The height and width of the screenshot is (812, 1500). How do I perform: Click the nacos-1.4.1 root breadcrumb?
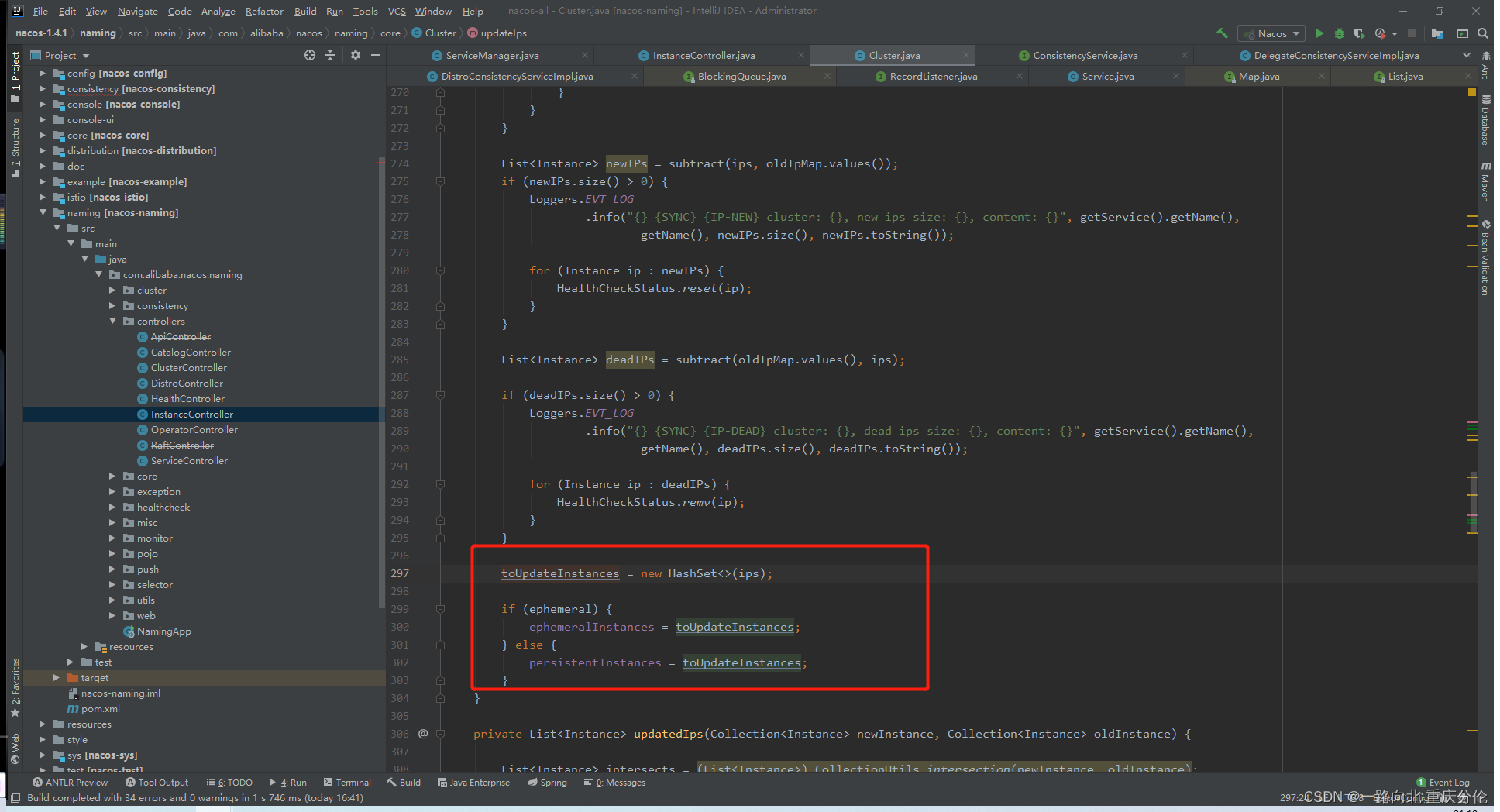click(x=41, y=33)
